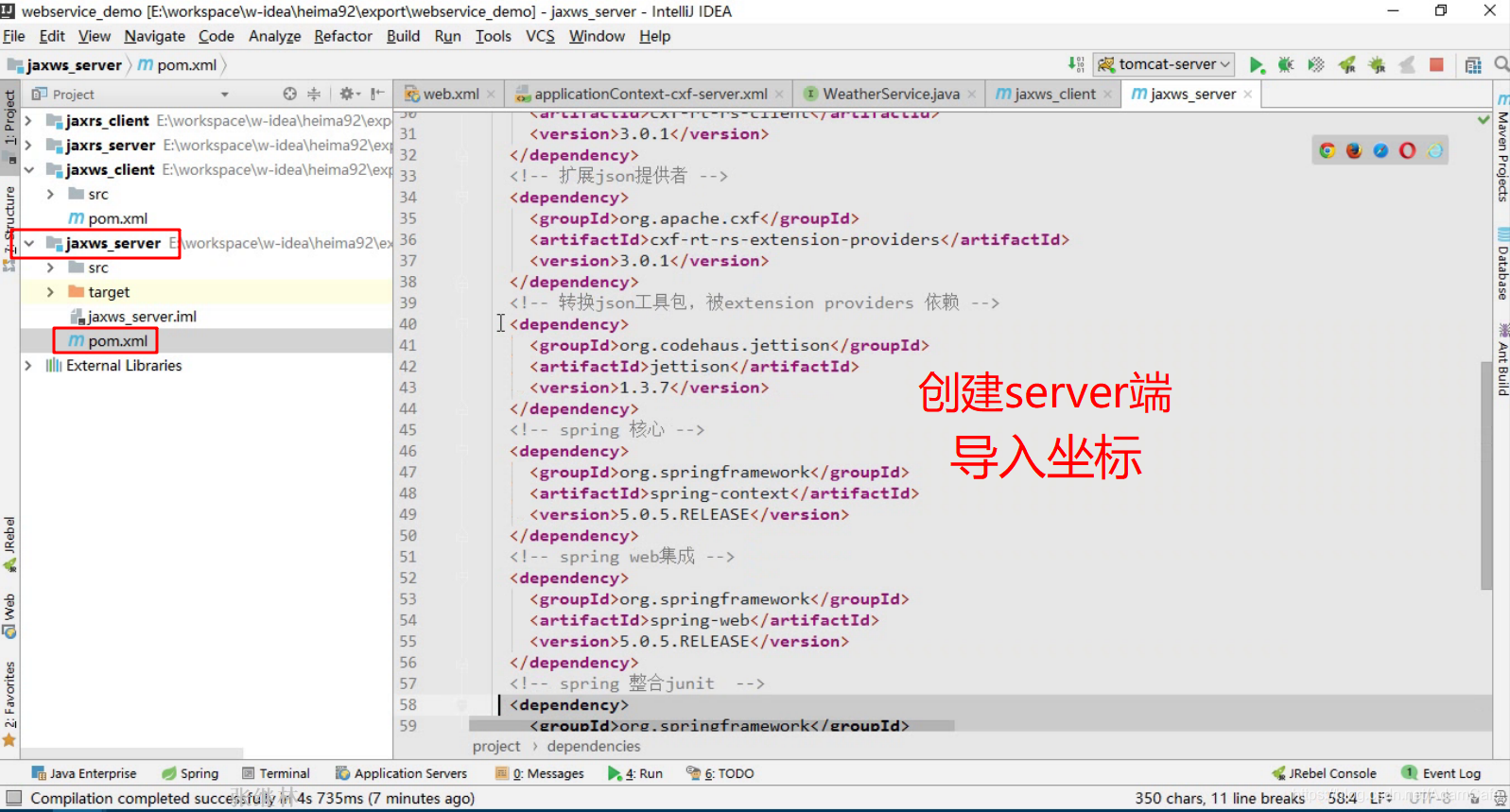Debug with JRebel bug icon
The width and height of the screenshot is (1510, 812).
[x=1377, y=64]
